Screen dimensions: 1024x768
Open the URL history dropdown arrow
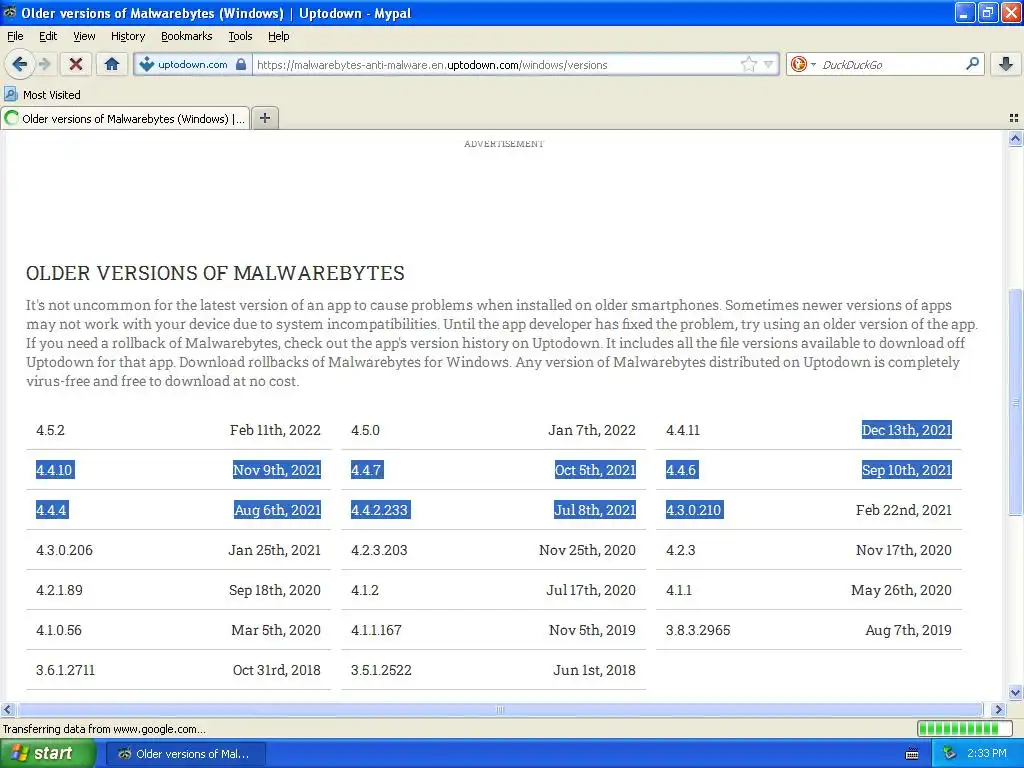769,64
